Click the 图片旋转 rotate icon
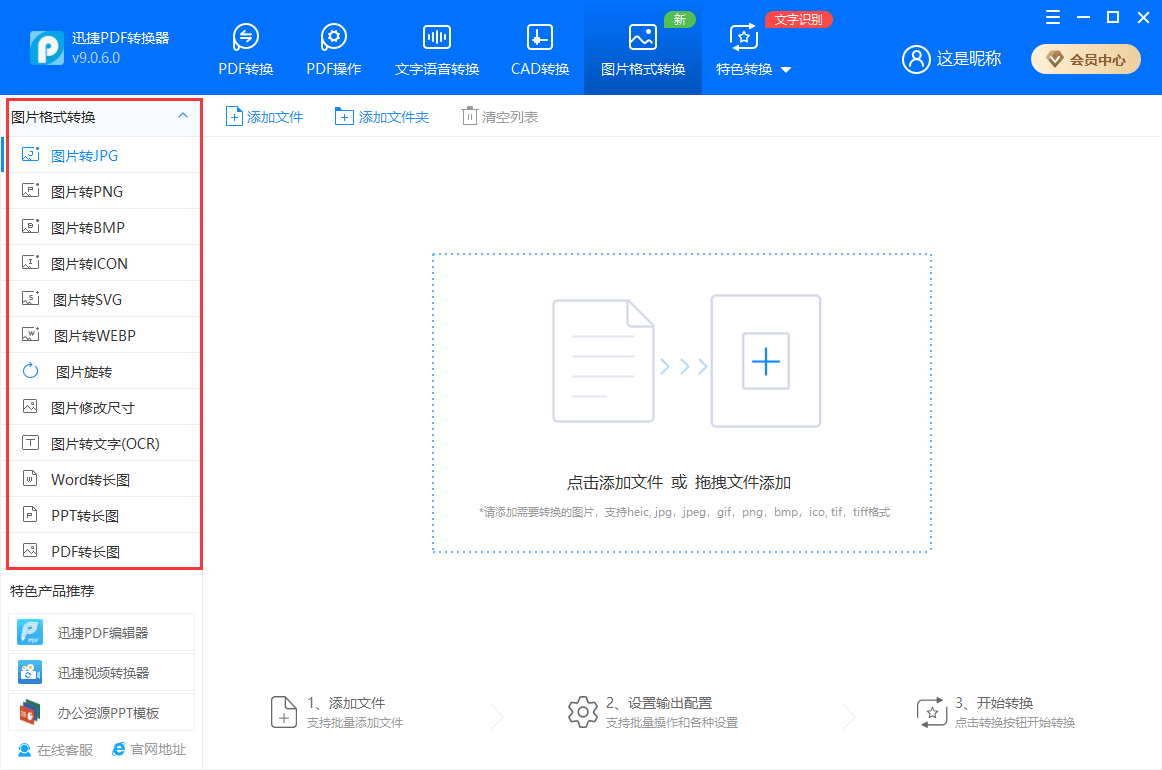The height and width of the screenshot is (770, 1162). [31, 371]
